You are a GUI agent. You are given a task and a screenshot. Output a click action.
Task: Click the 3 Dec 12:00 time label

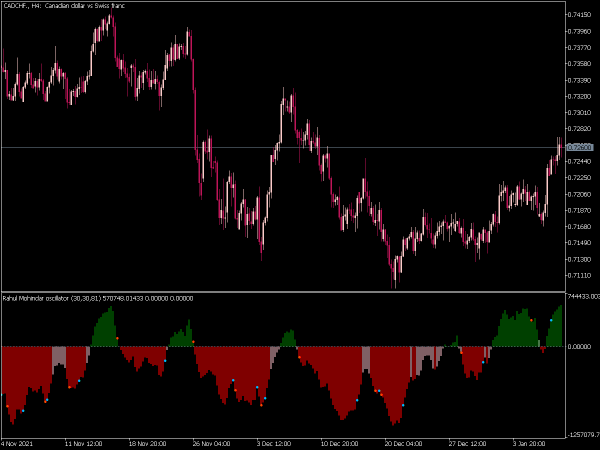pyautogui.click(x=274, y=444)
